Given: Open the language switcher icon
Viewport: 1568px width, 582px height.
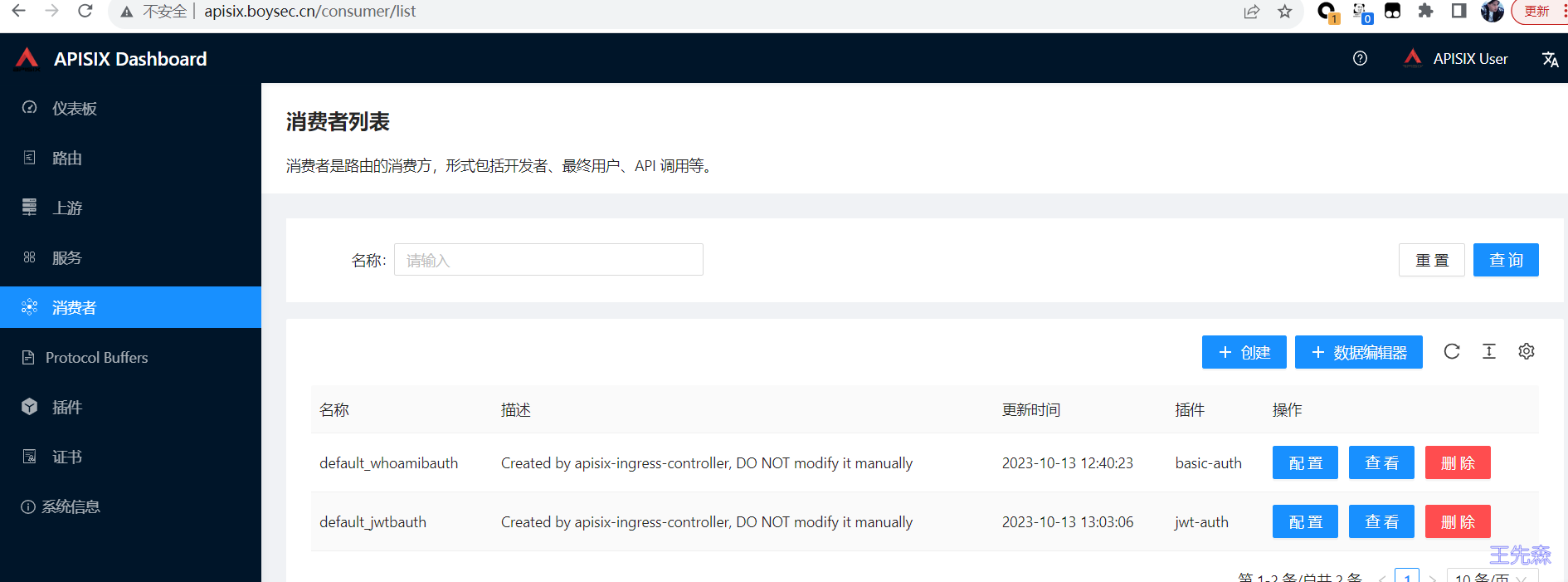Looking at the screenshot, I should click(1550, 59).
